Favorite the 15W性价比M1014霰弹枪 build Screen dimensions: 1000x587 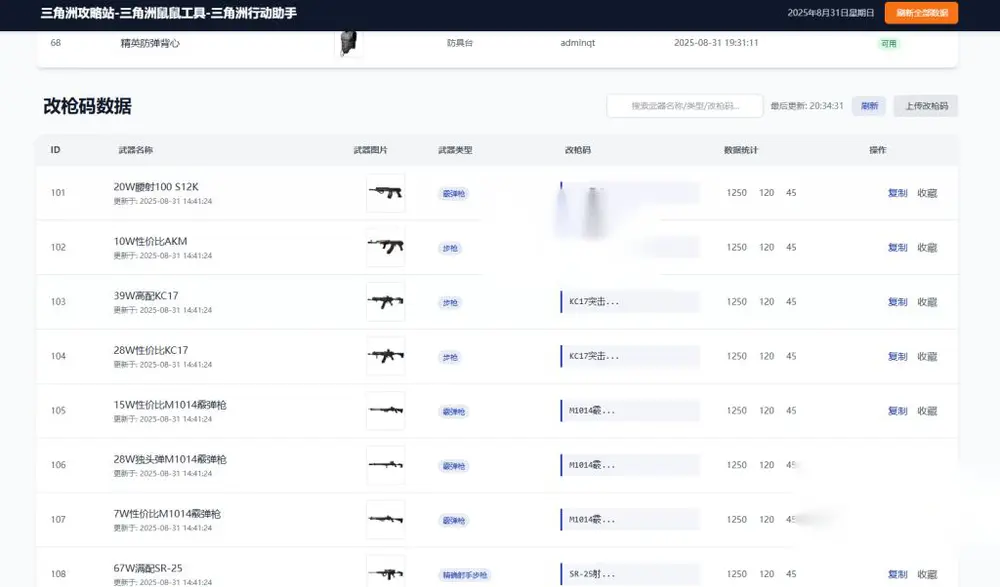[x=927, y=411]
